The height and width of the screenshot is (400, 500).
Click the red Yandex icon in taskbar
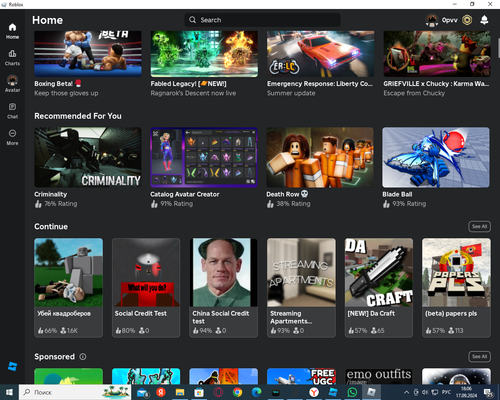(161, 392)
